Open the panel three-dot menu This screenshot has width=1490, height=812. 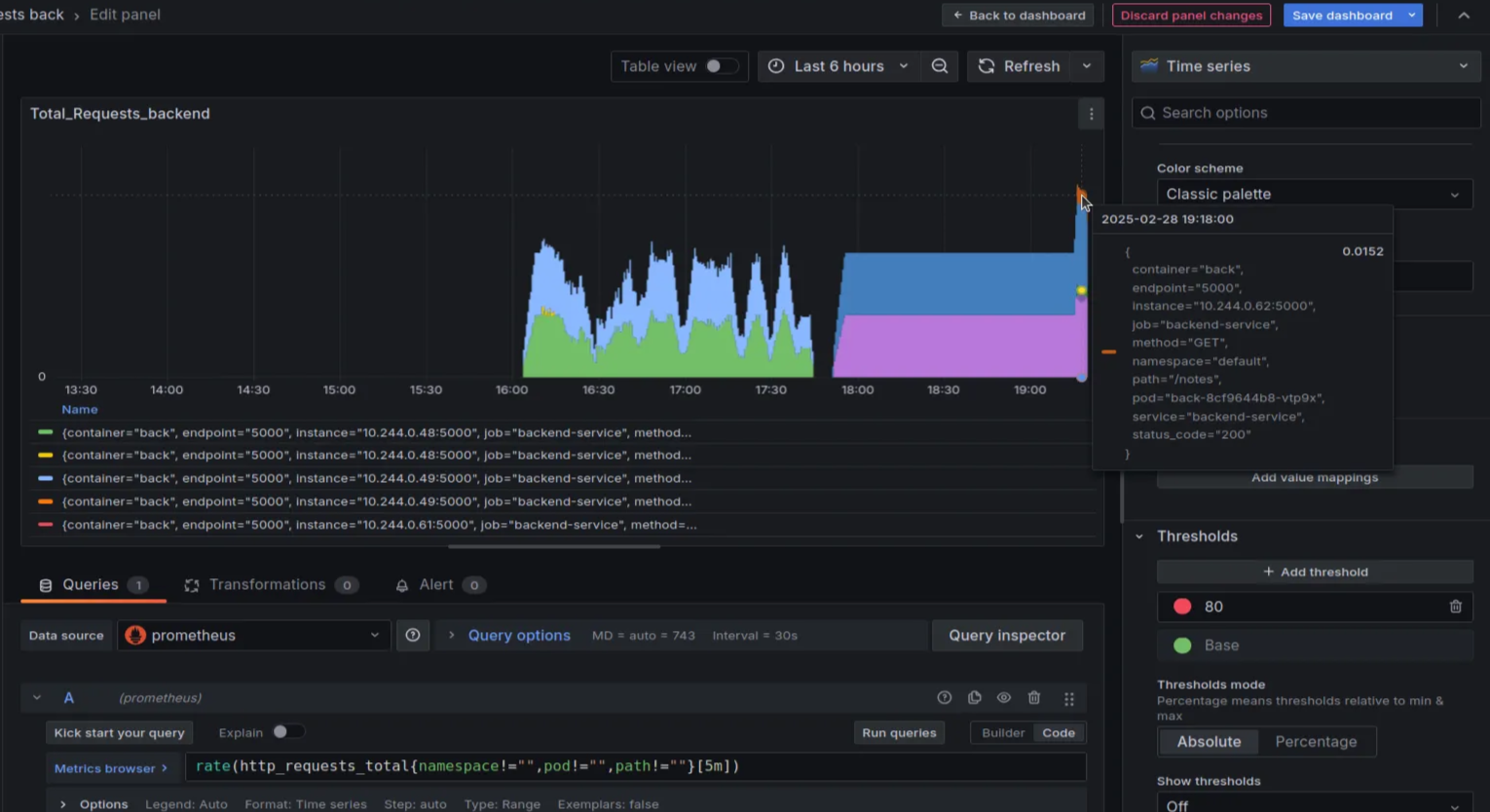1091,114
